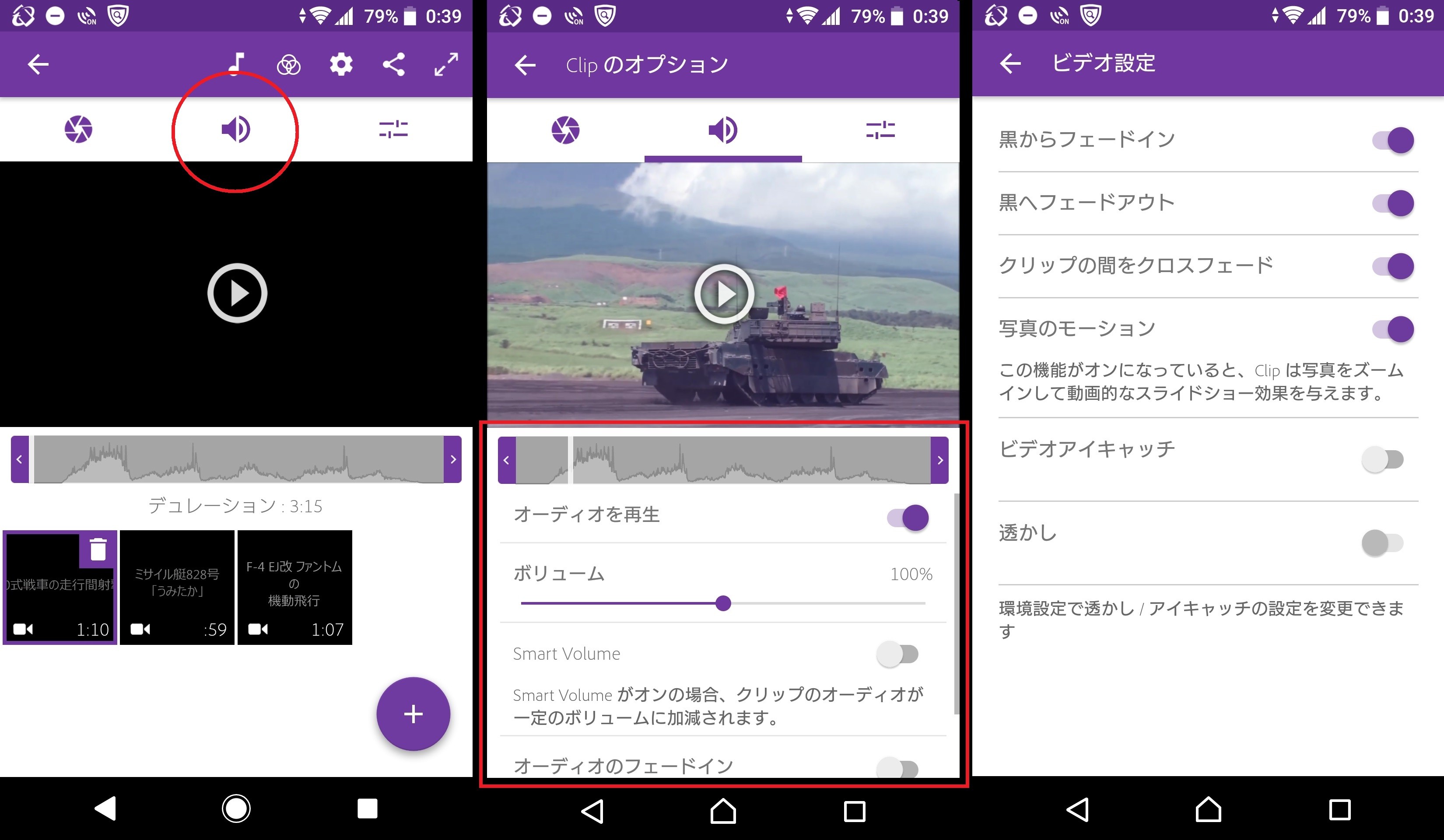Turn on the ビデオアイキャッチ switch
This screenshot has width=1444, height=840.
tap(1382, 459)
